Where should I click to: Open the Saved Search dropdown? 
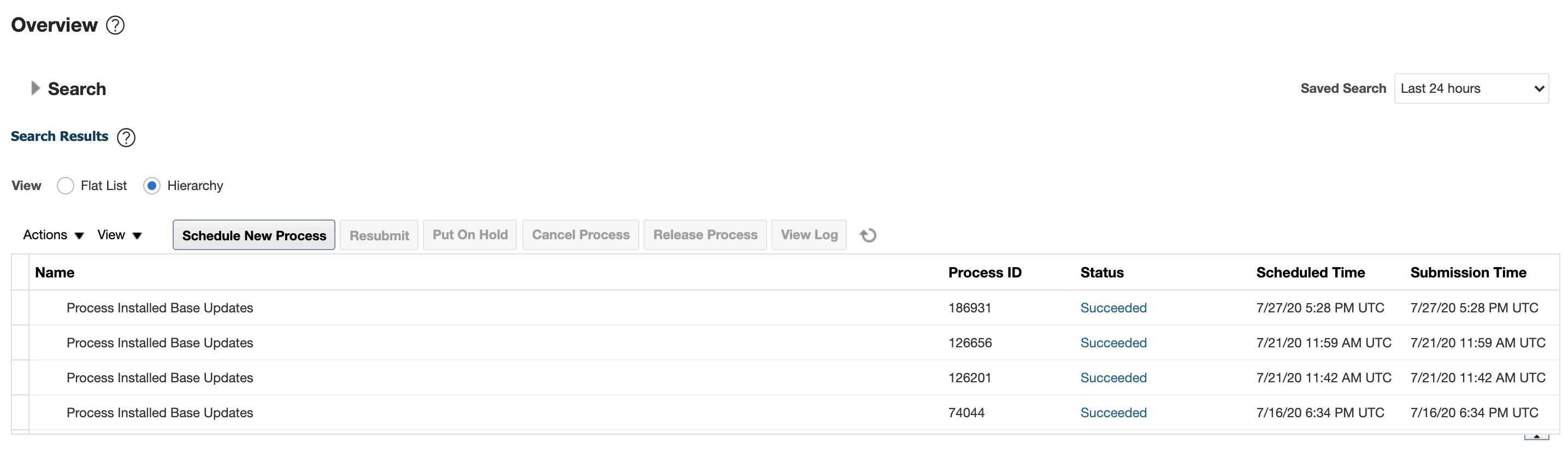(1471, 89)
